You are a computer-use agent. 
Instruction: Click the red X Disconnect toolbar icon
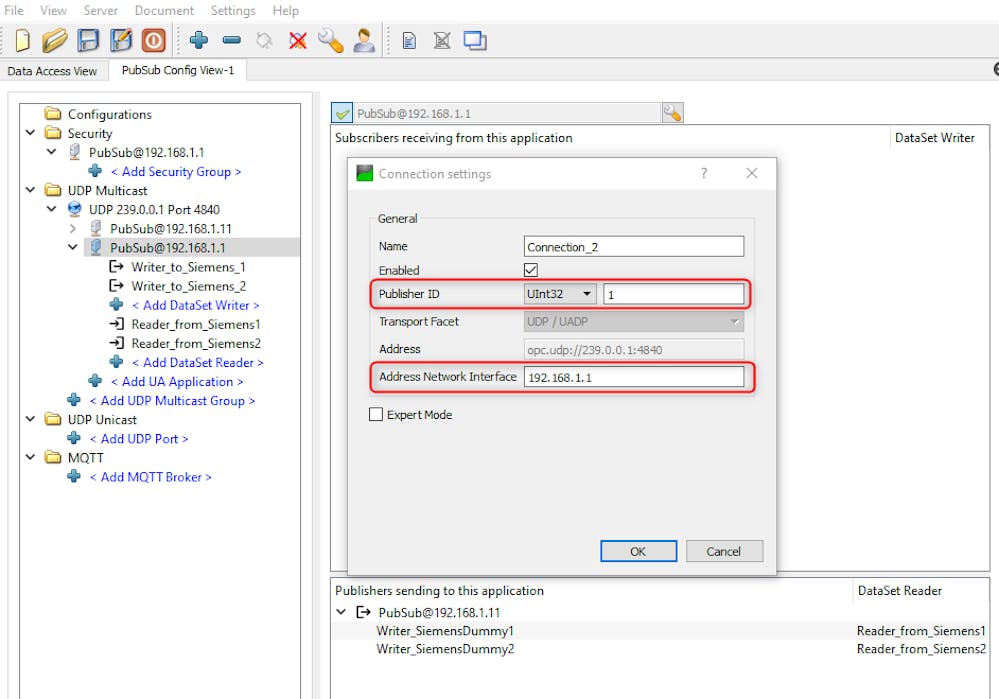click(x=298, y=41)
